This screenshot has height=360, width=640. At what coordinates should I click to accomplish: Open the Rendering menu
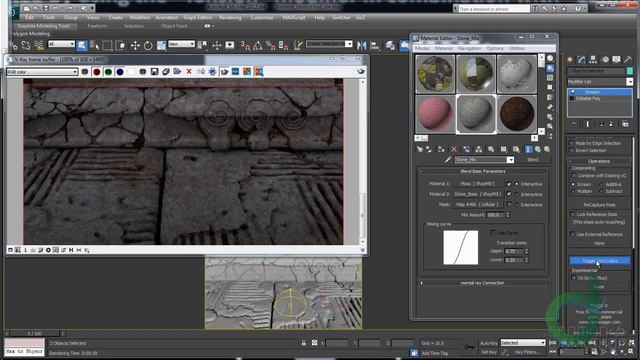click(230, 18)
